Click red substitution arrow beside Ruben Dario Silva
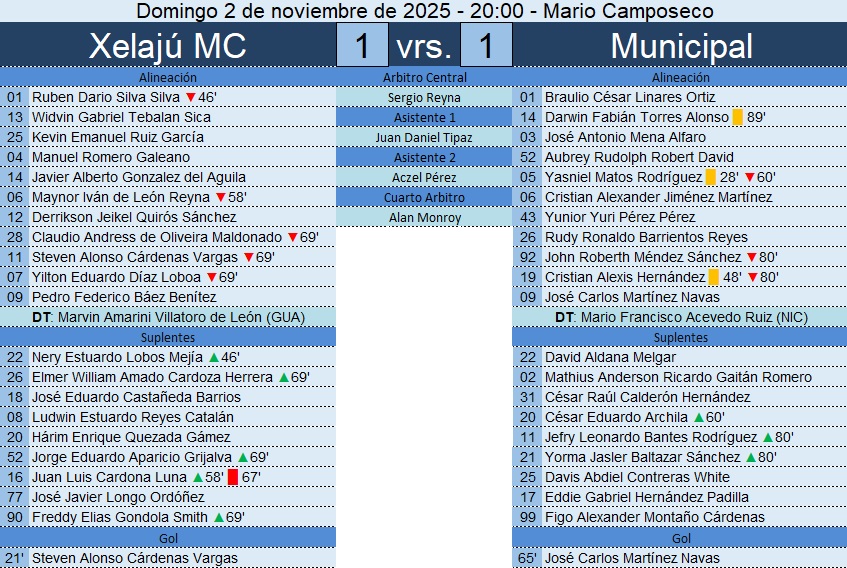 pyautogui.click(x=190, y=97)
